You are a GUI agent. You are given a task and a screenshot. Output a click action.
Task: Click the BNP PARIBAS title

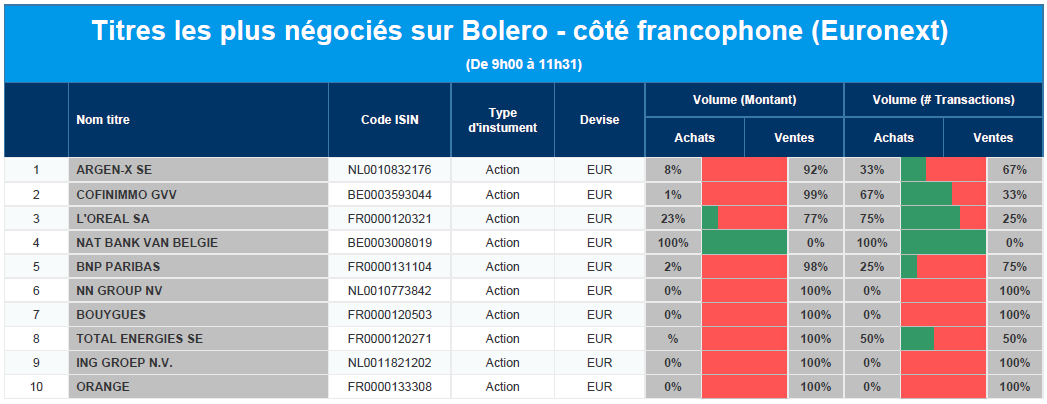pyautogui.click(x=118, y=266)
